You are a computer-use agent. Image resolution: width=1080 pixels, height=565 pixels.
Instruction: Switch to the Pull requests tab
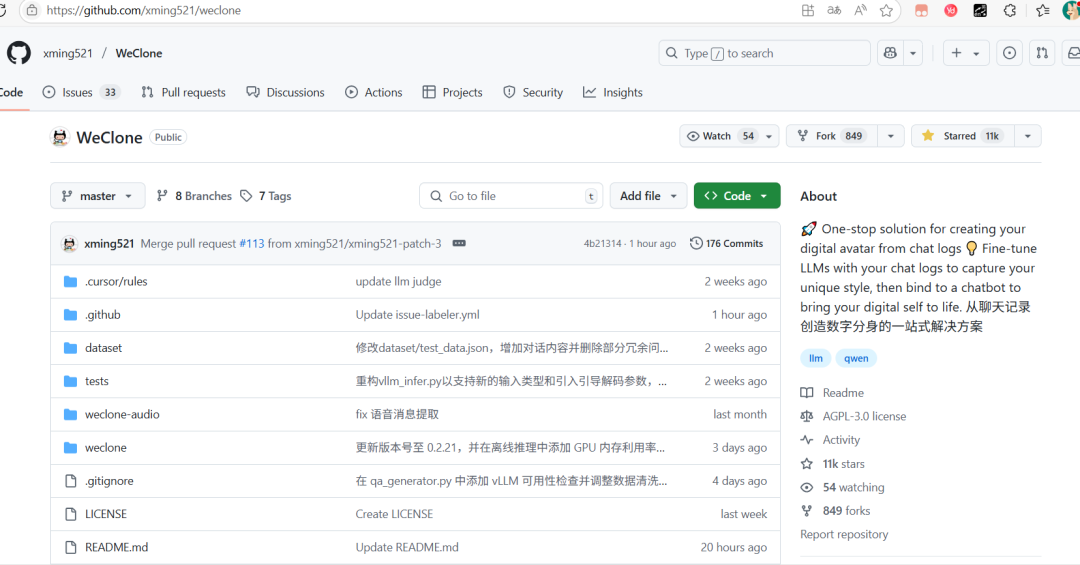183,92
